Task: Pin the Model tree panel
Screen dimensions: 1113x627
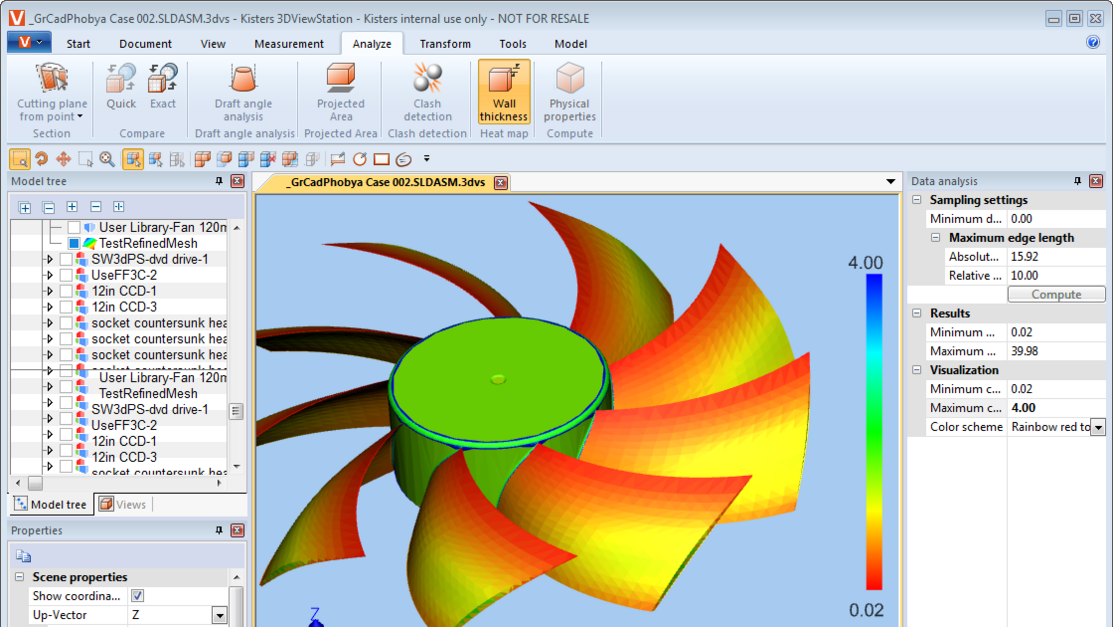Action: pyautogui.click(x=219, y=181)
